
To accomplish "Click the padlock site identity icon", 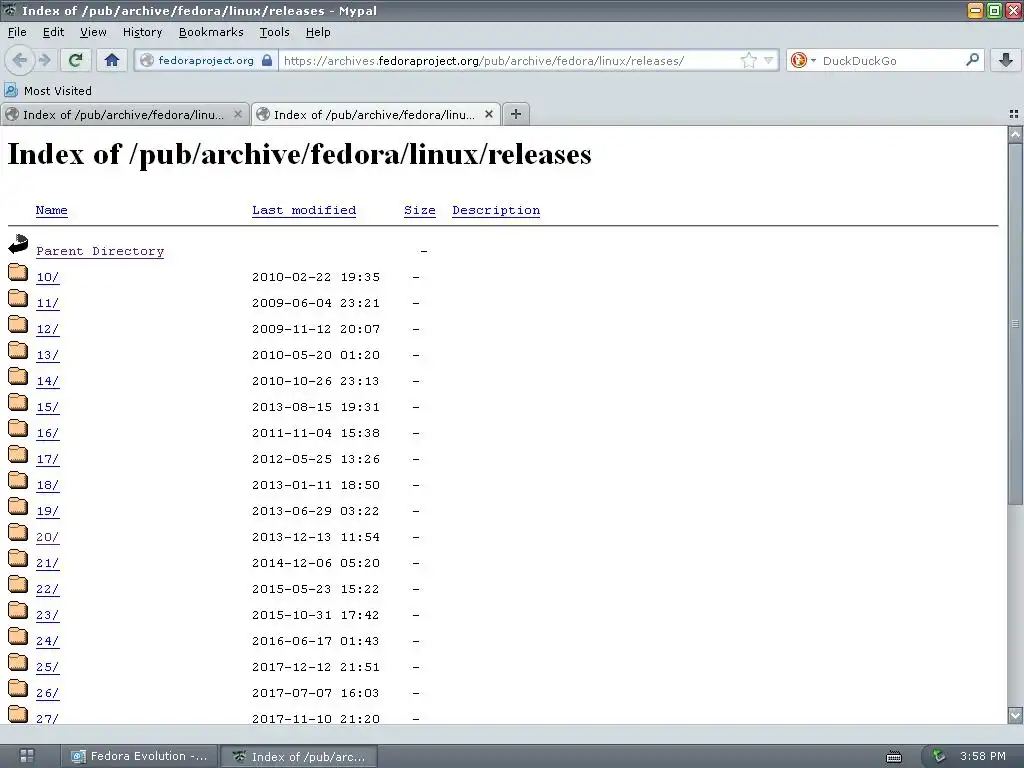I will point(267,61).
